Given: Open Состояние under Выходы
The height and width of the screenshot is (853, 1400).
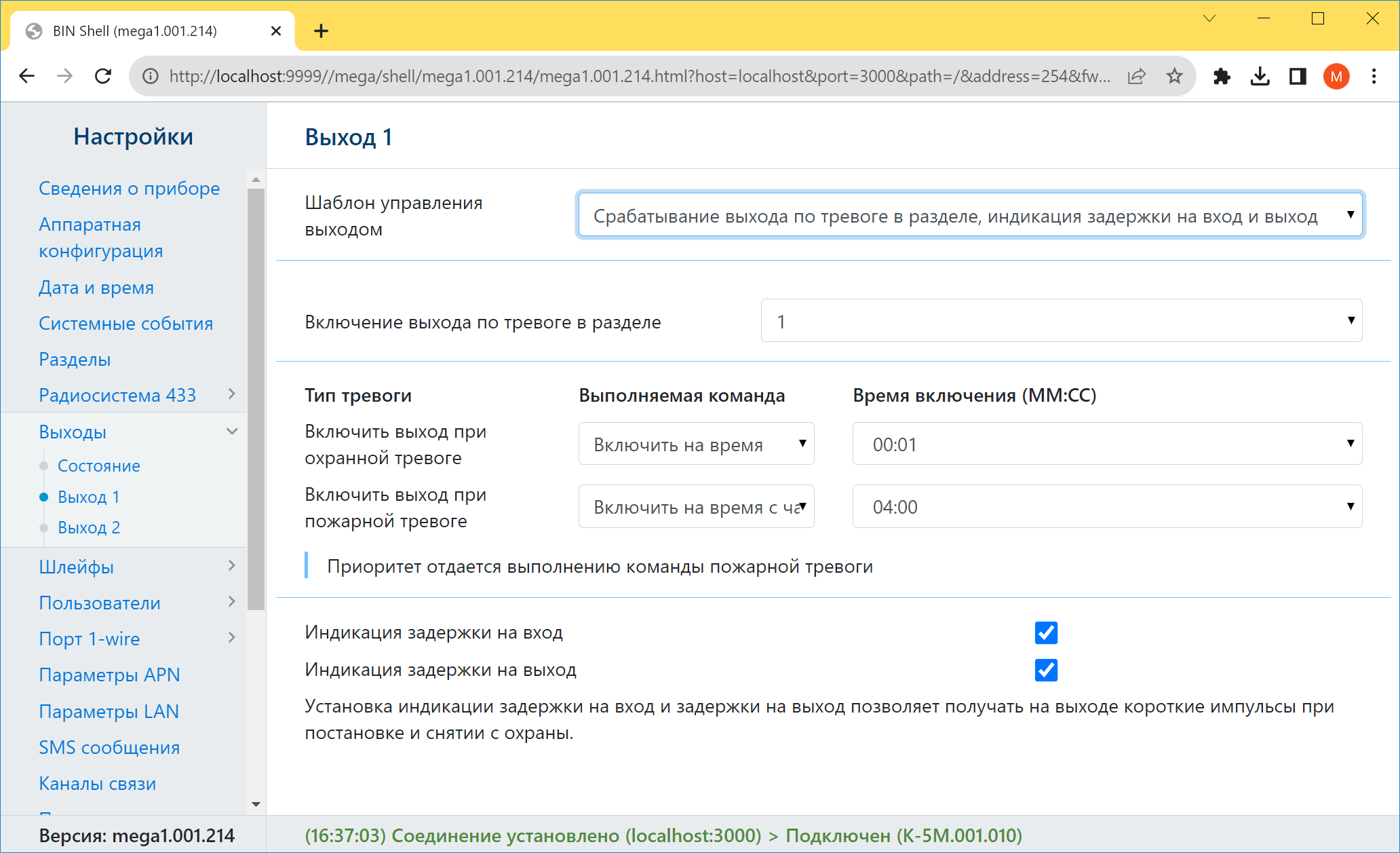Looking at the screenshot, I should pos(99,466).
